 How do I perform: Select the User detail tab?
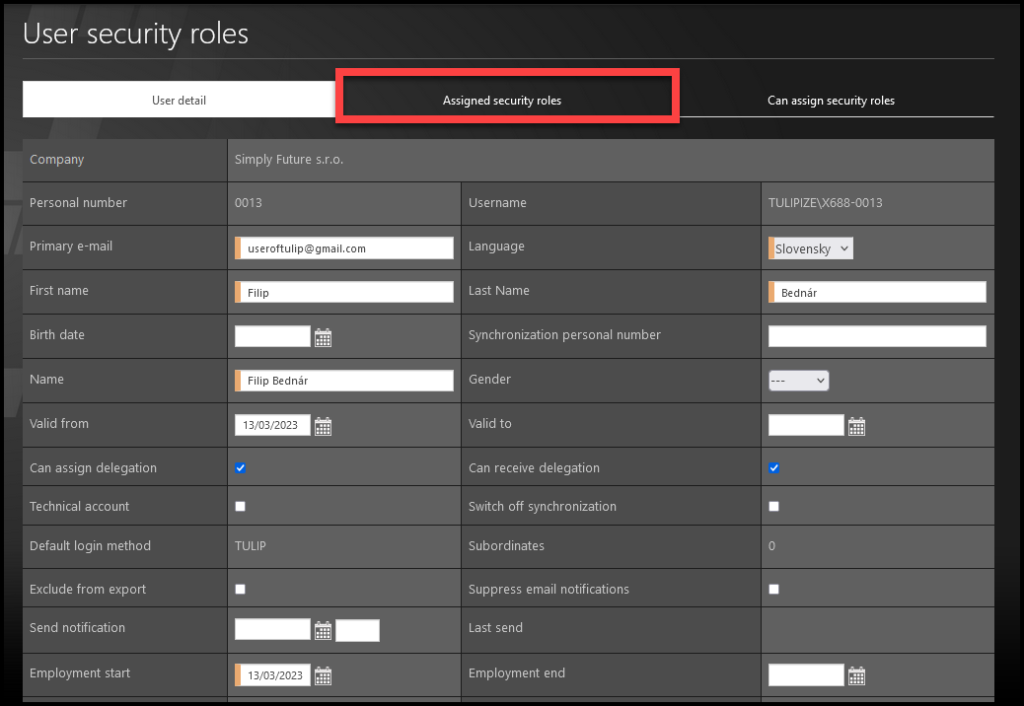click(x=179, y=101)
